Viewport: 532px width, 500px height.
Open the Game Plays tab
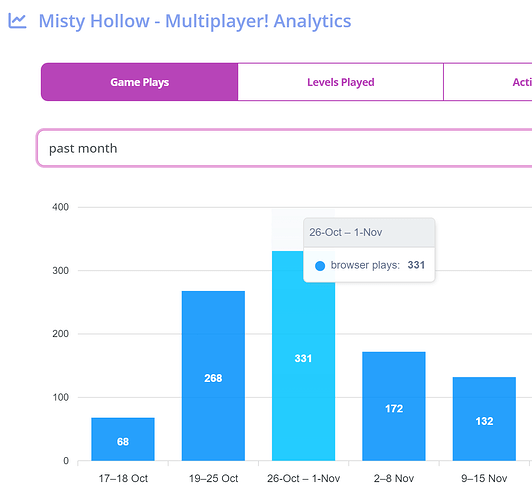[x=139, y=82]
